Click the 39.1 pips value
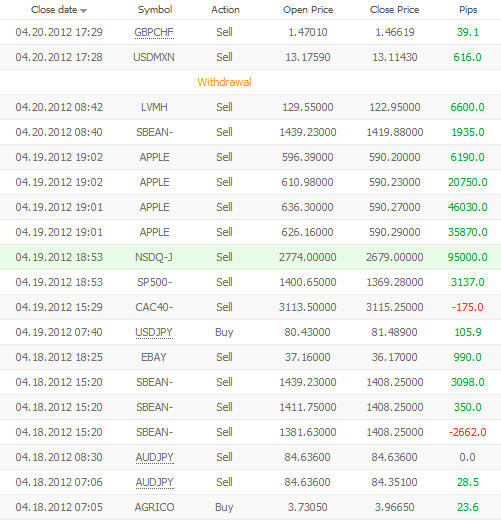501x521 pixels. click(468, 32)
